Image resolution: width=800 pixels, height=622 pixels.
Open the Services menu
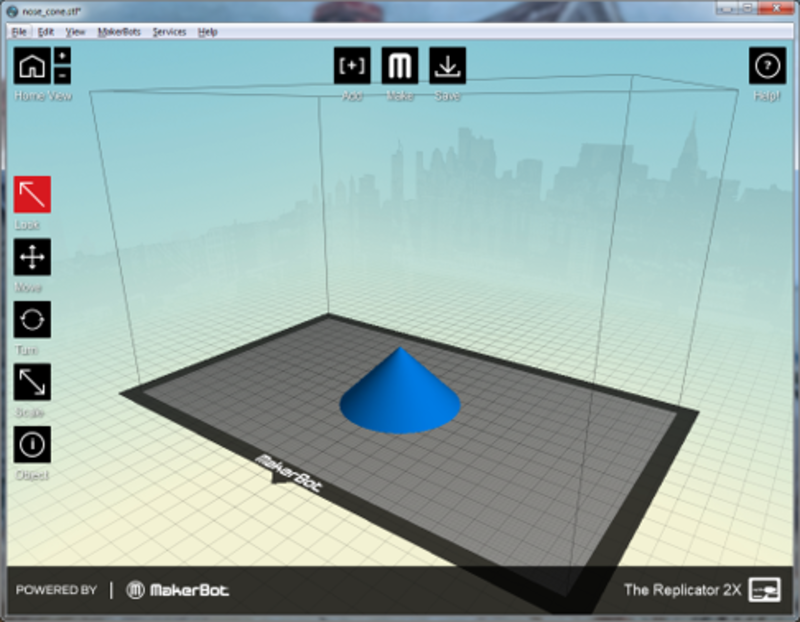tap(169, 32)
